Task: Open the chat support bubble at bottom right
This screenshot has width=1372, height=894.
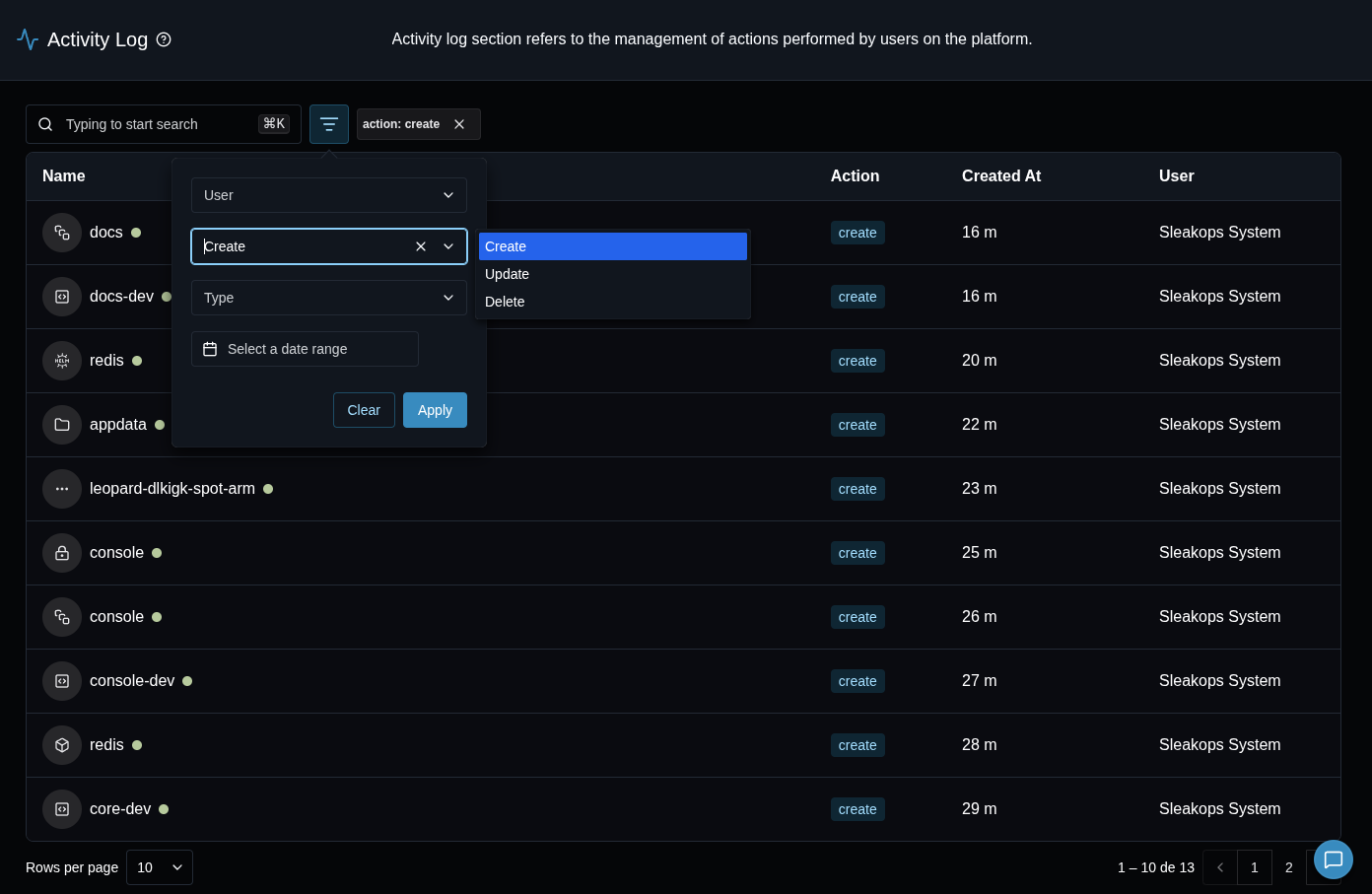Action: pyautogui.click(x=1334, y=860)
